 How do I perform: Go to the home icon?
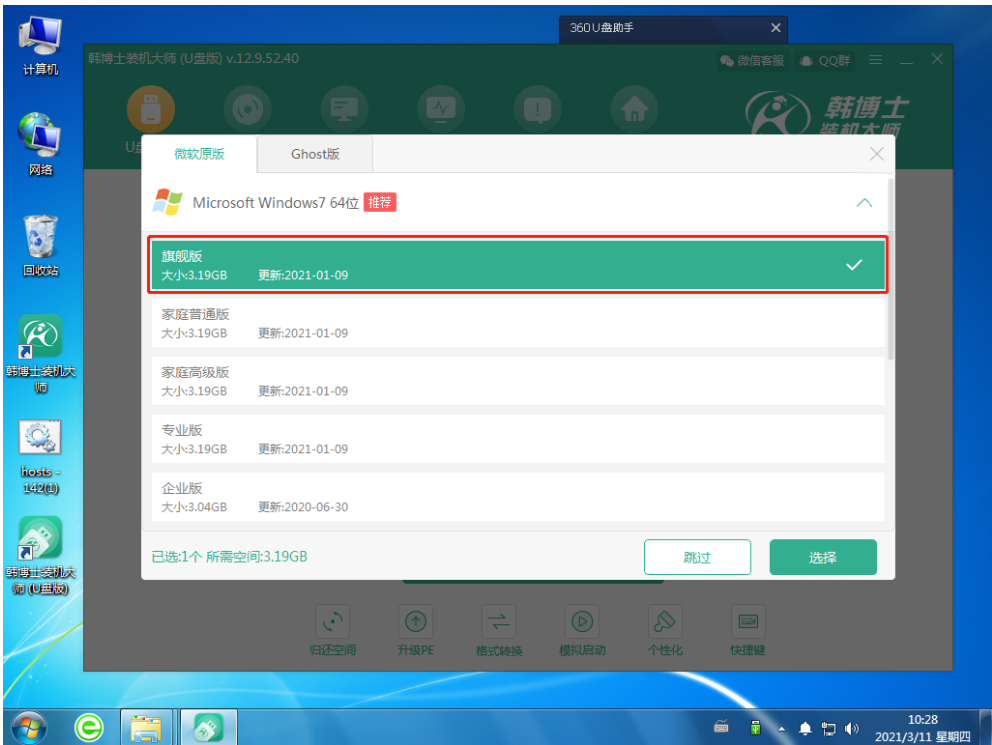click(x=634, y=109)
